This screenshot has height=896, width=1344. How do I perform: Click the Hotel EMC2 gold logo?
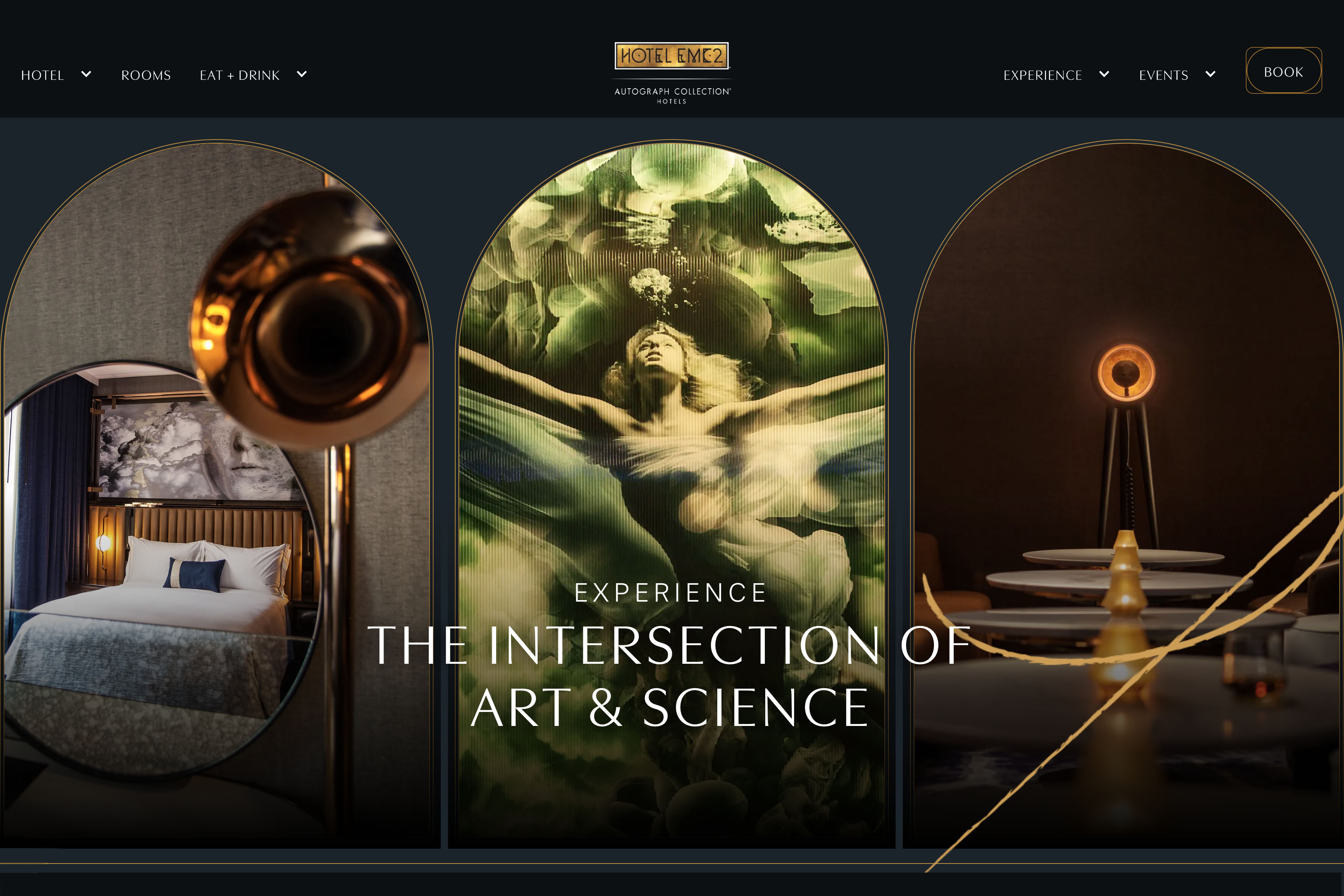click(671, 55)
